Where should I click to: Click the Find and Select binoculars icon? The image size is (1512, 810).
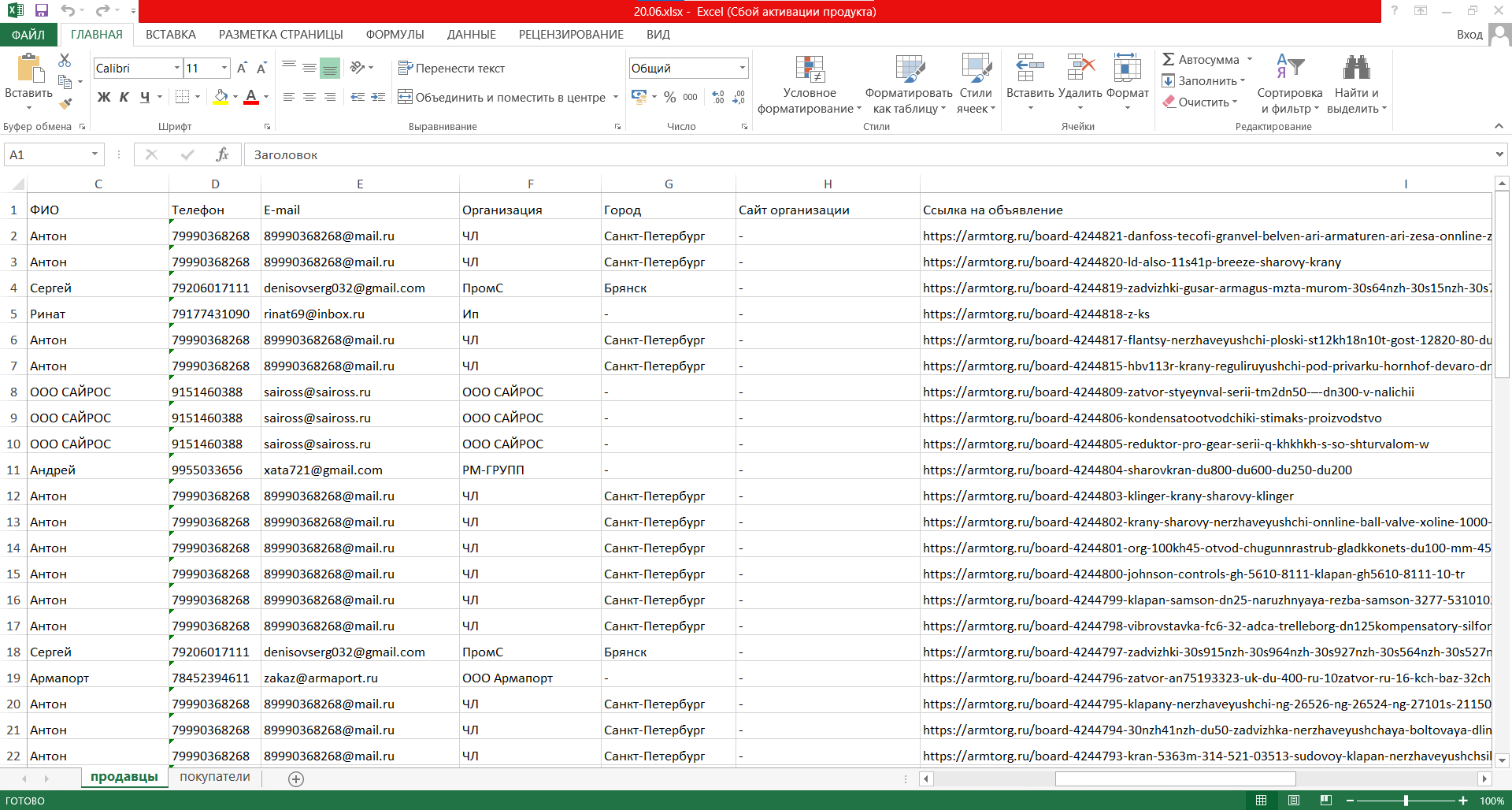(1356, 67)
